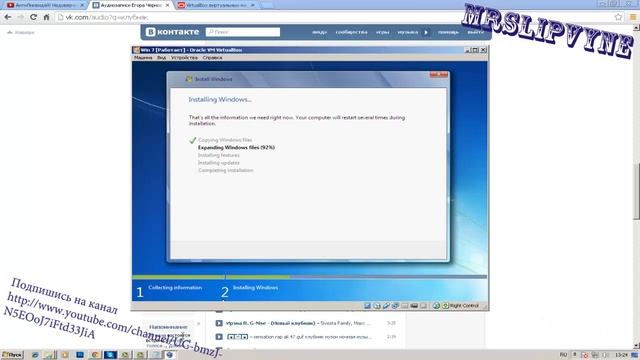Click the 'Installing Windows' stage label at bottom
This screenshot has width=640, height=360.
[x=256, y=287]
